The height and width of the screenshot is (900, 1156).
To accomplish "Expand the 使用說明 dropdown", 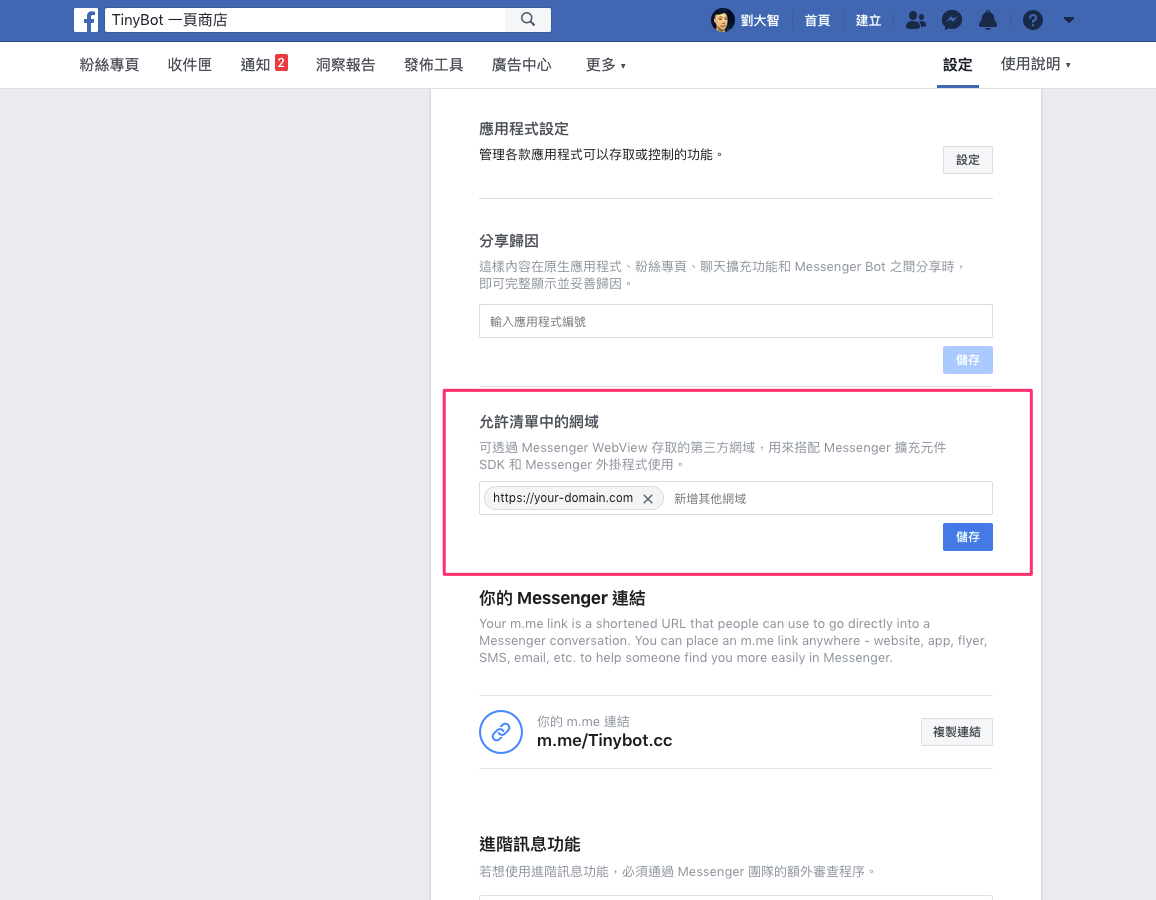I will click(x=1035, y=64).
